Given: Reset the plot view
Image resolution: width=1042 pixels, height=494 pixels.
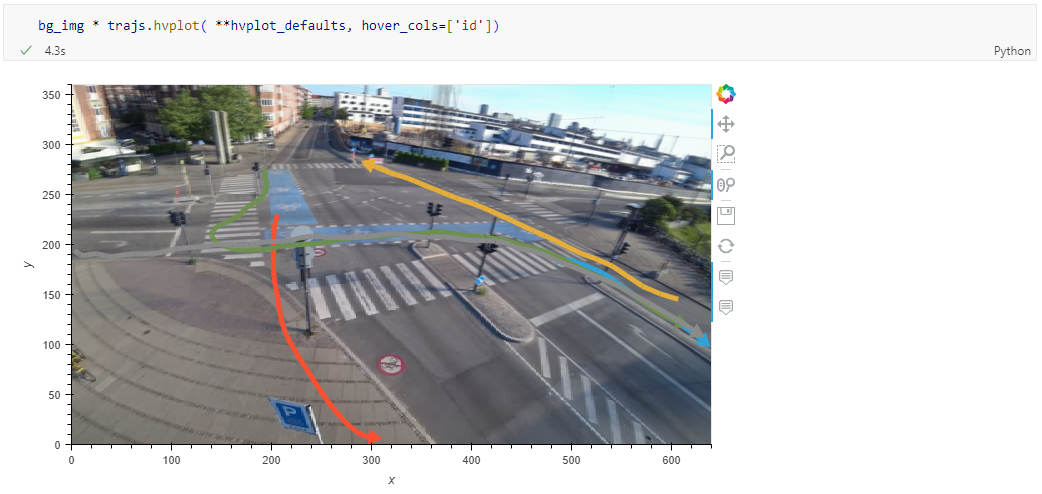Looking at the screenshot, I should pos(726,245).
